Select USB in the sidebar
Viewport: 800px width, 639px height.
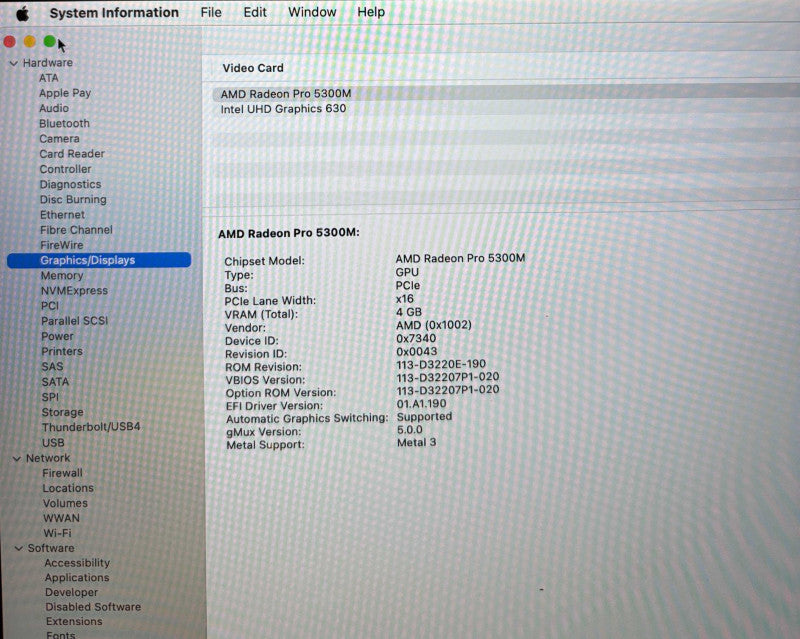(x=53, y=443)
